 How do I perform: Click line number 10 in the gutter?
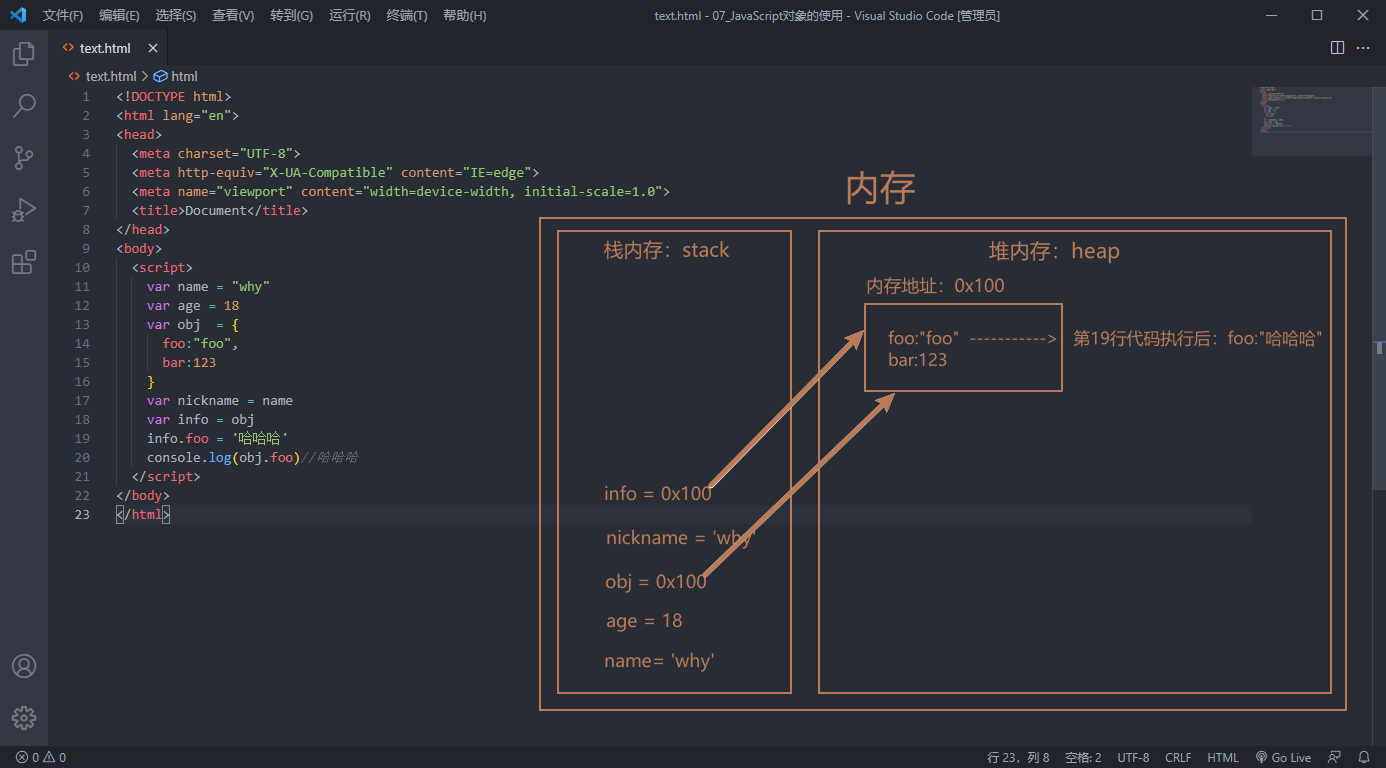82,267
